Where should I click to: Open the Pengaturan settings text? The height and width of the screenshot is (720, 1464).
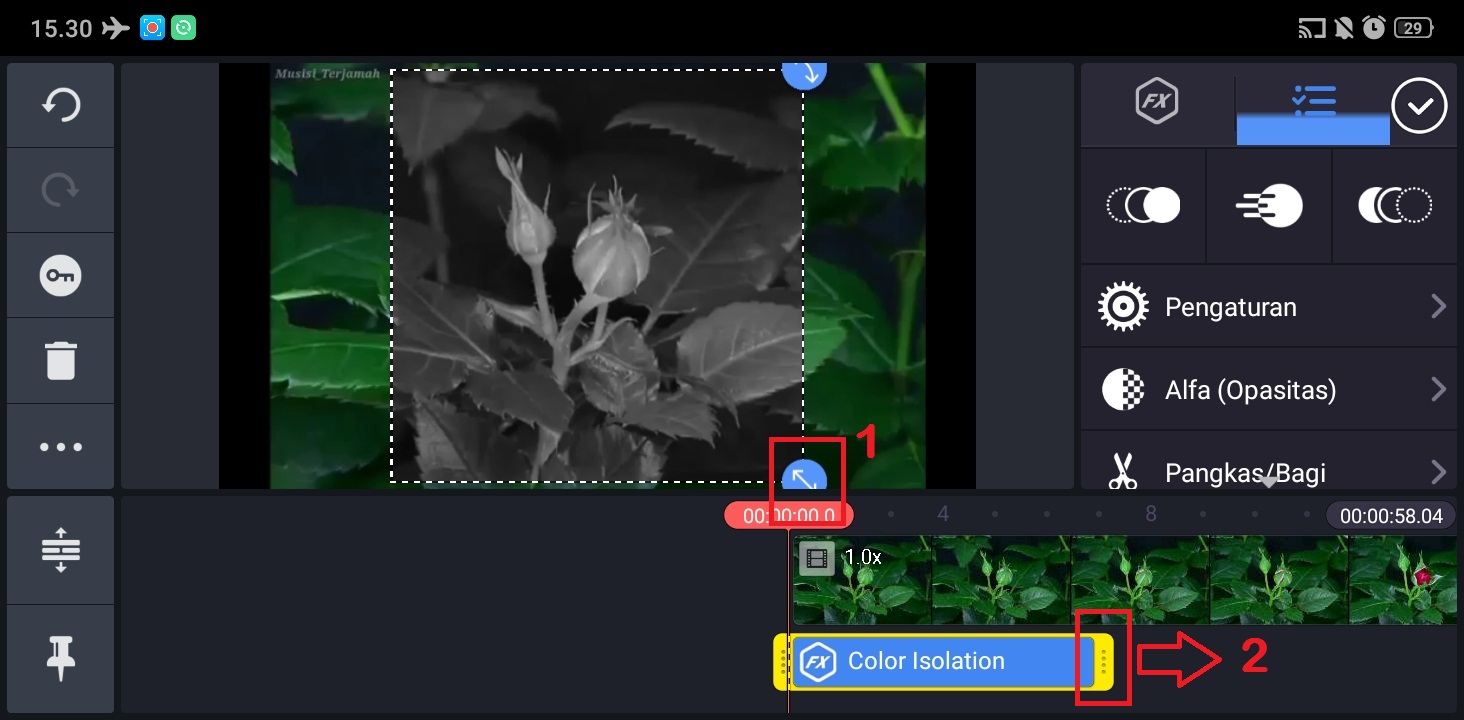1231,307
